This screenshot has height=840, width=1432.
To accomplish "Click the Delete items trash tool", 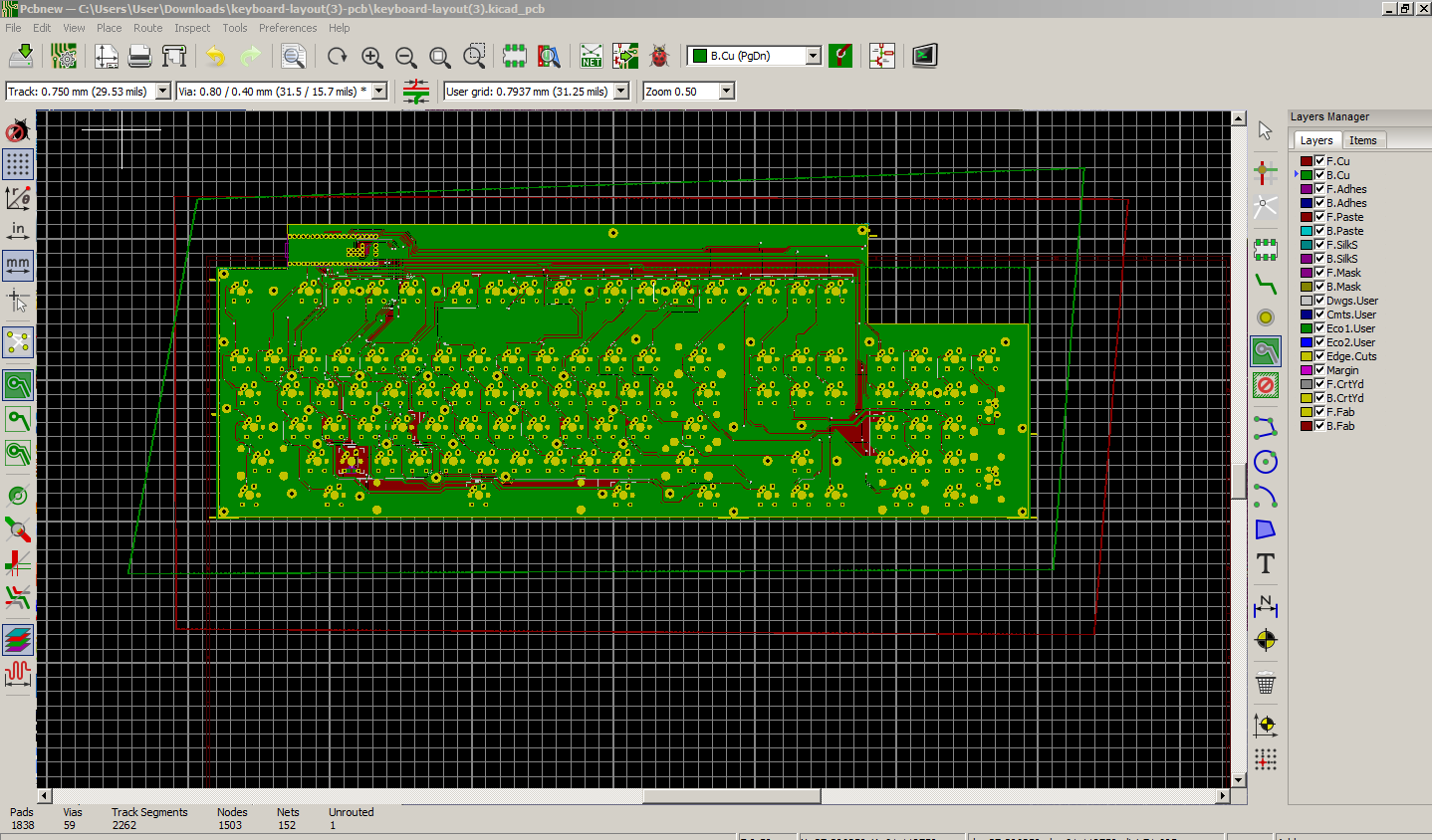I will coord(1265,684).
